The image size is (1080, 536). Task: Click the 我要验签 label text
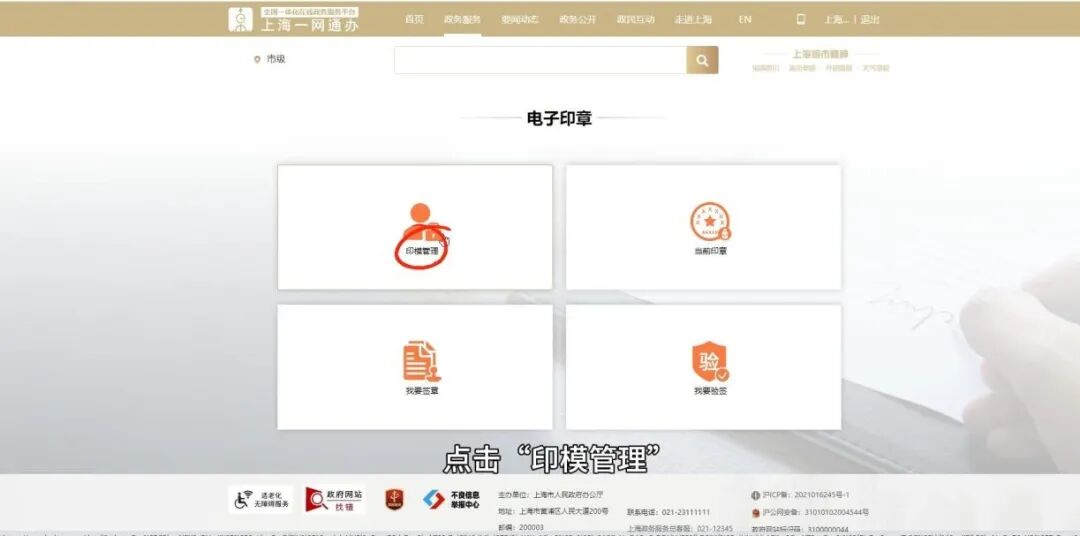pos(710,391)
